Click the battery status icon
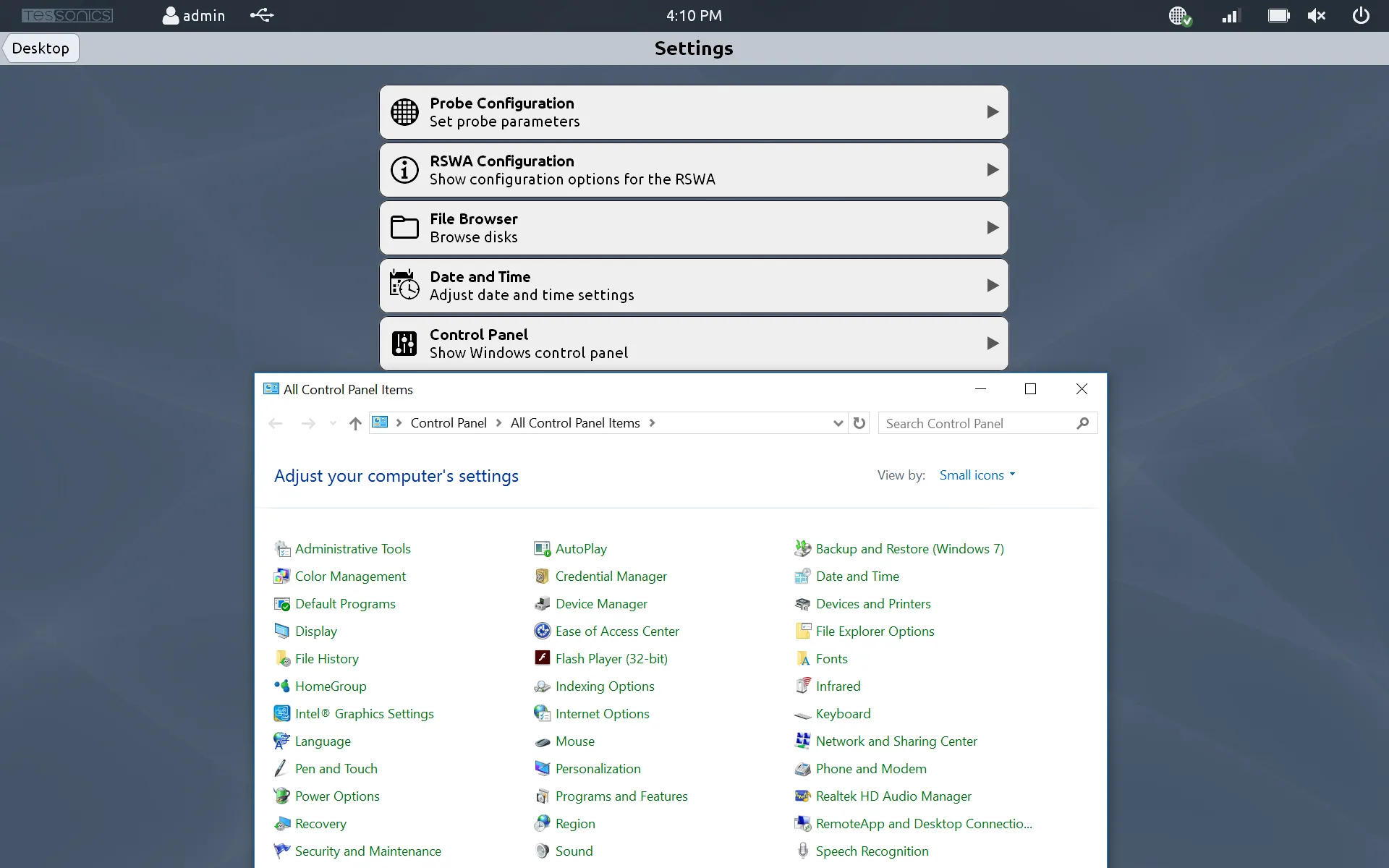Viewport: 1389px width, 868px height. 1278,15
